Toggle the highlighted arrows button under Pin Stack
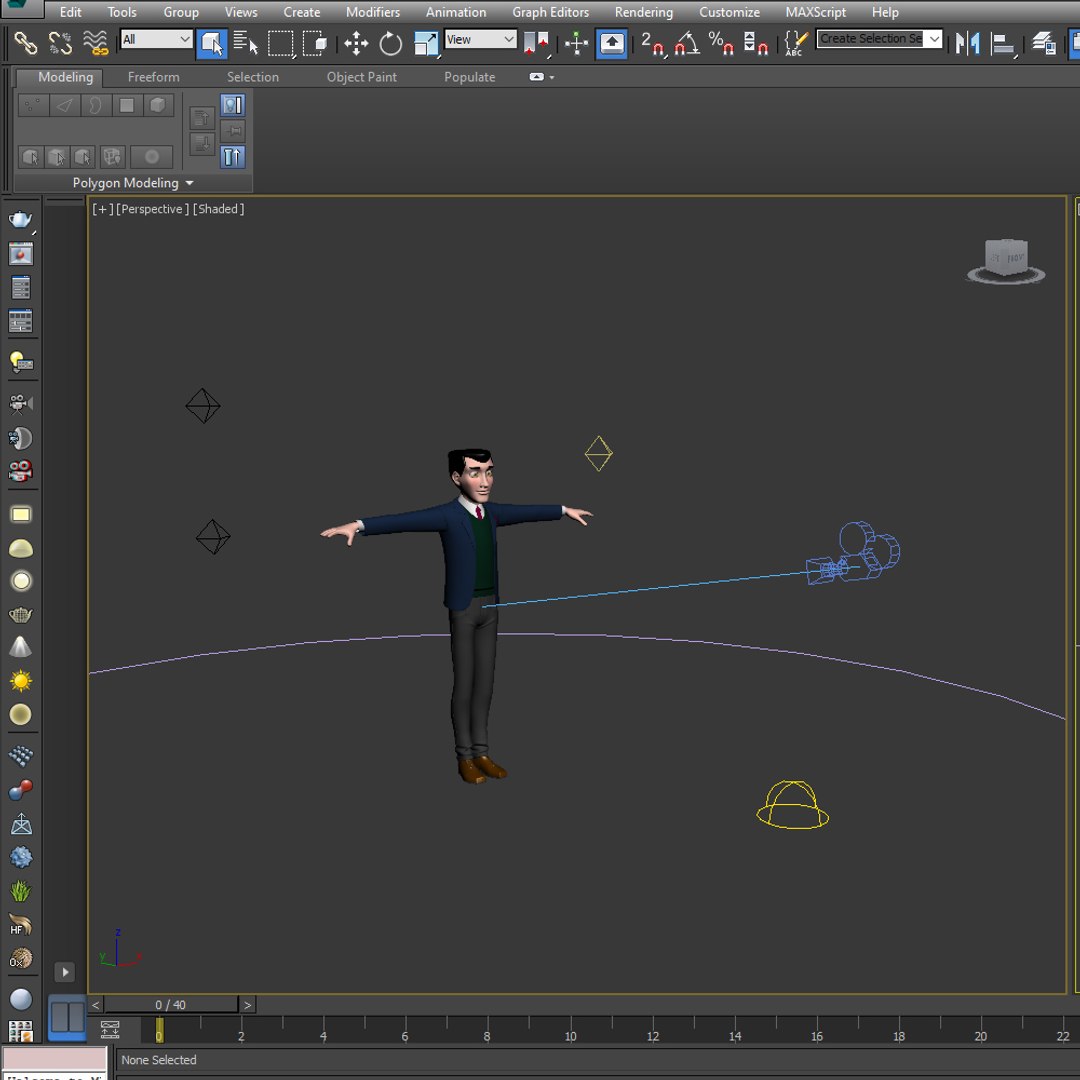 pos(233,157)
